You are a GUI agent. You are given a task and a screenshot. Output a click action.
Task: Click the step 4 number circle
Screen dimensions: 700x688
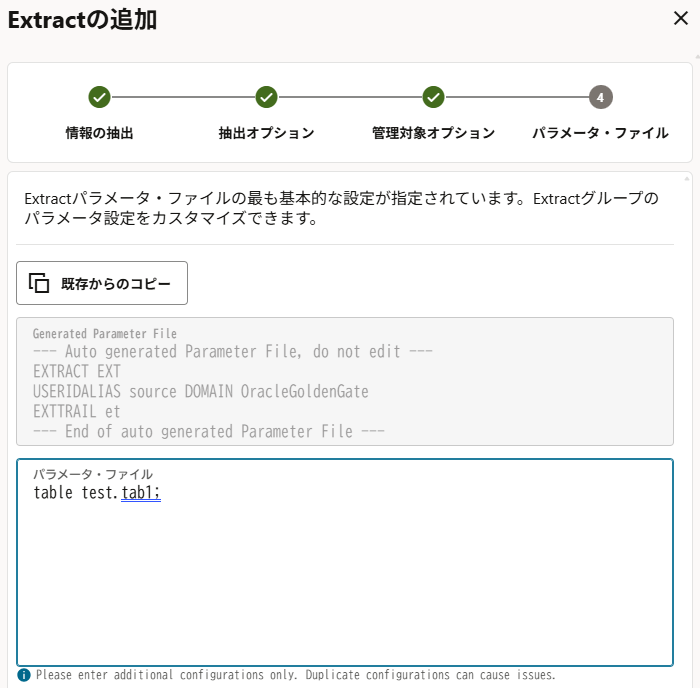pyautogui.click(x=600, y=97)
